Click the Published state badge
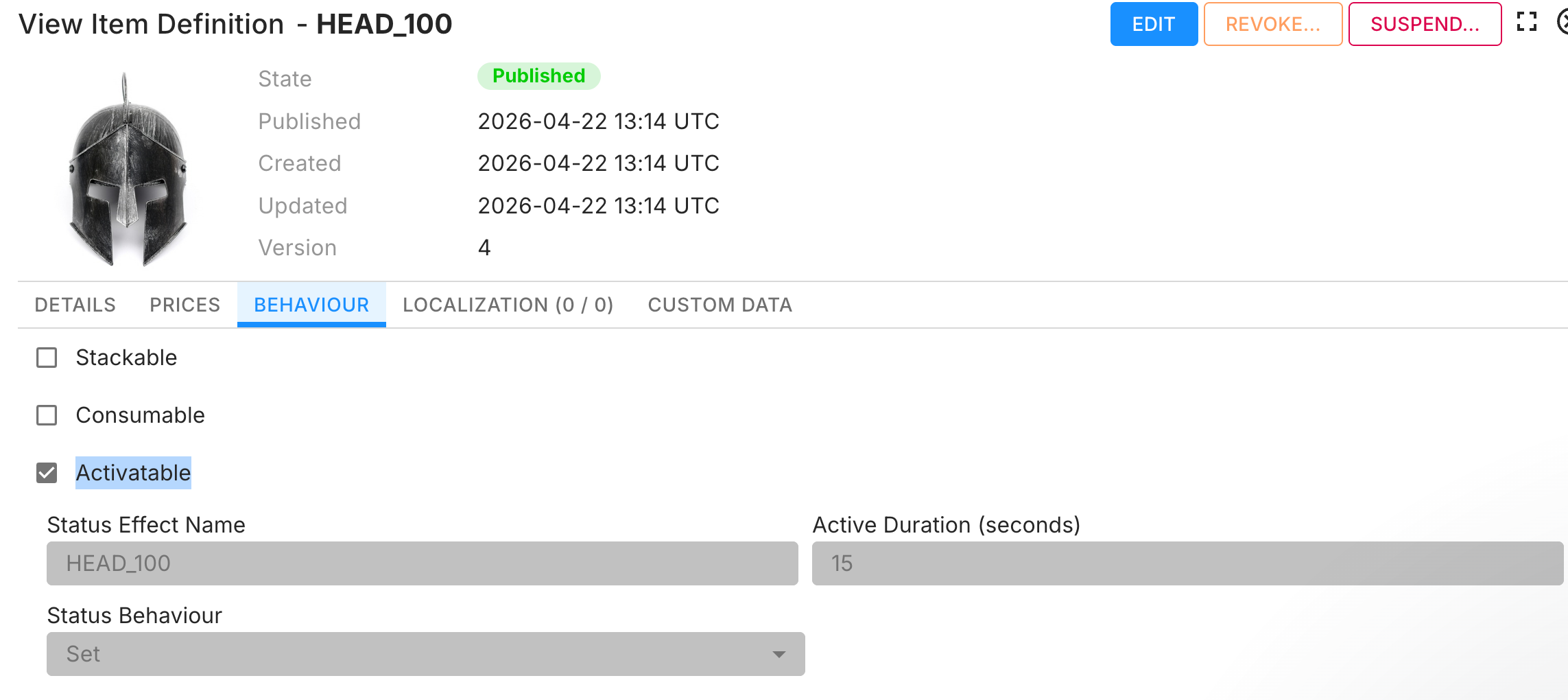 coord(539,76)
